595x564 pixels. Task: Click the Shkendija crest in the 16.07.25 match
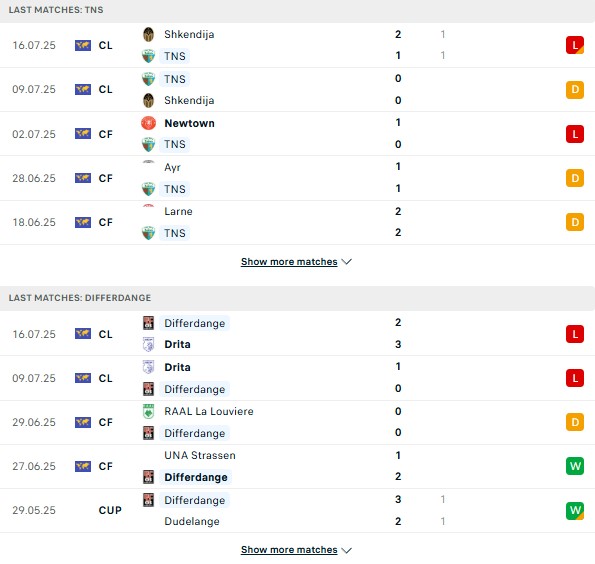148,35
